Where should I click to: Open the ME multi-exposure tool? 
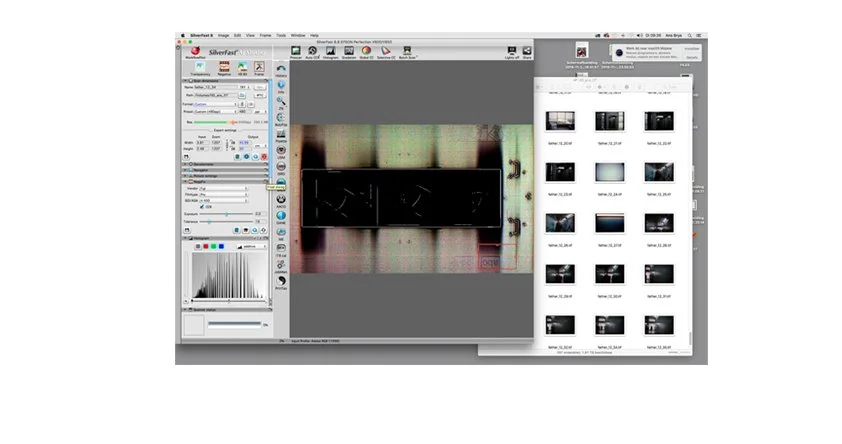pos(281,233)
